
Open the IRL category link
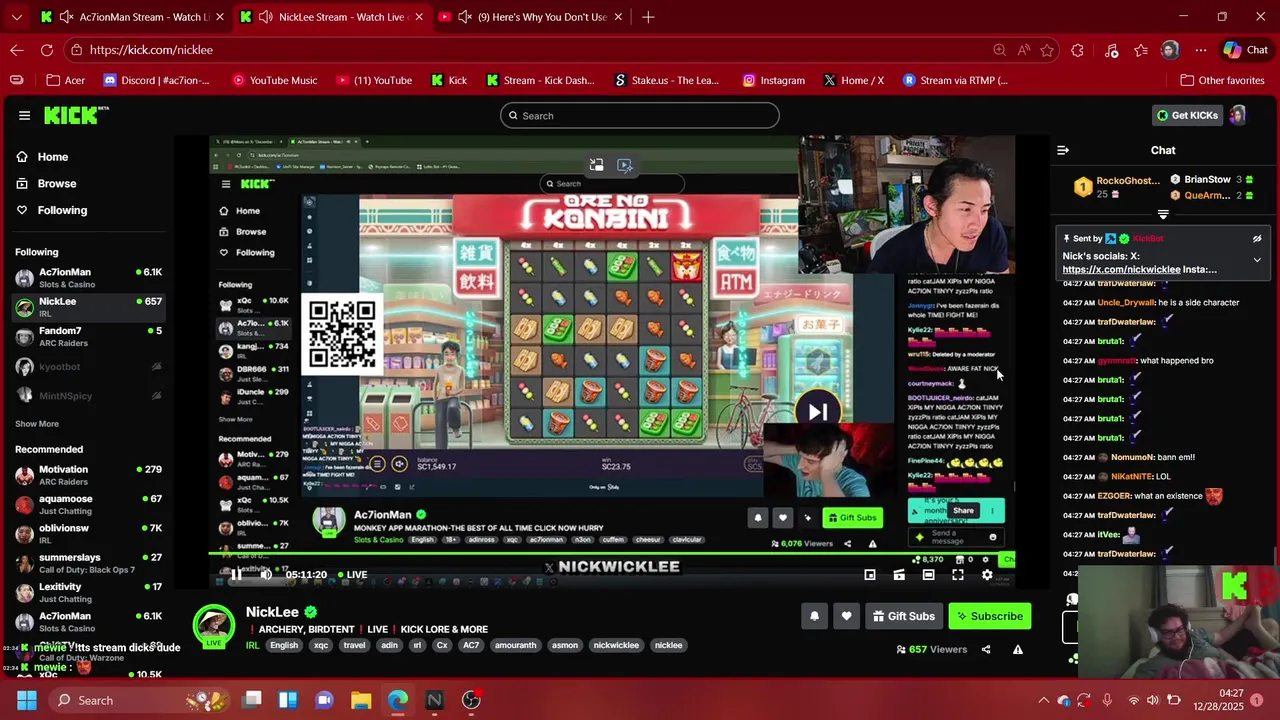coord(253,645)
